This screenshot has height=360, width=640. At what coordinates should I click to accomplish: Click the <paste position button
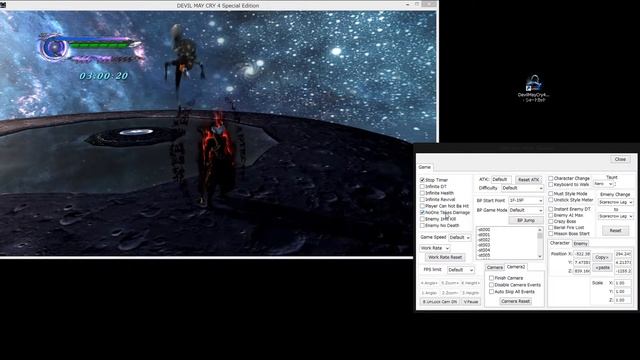602,268
